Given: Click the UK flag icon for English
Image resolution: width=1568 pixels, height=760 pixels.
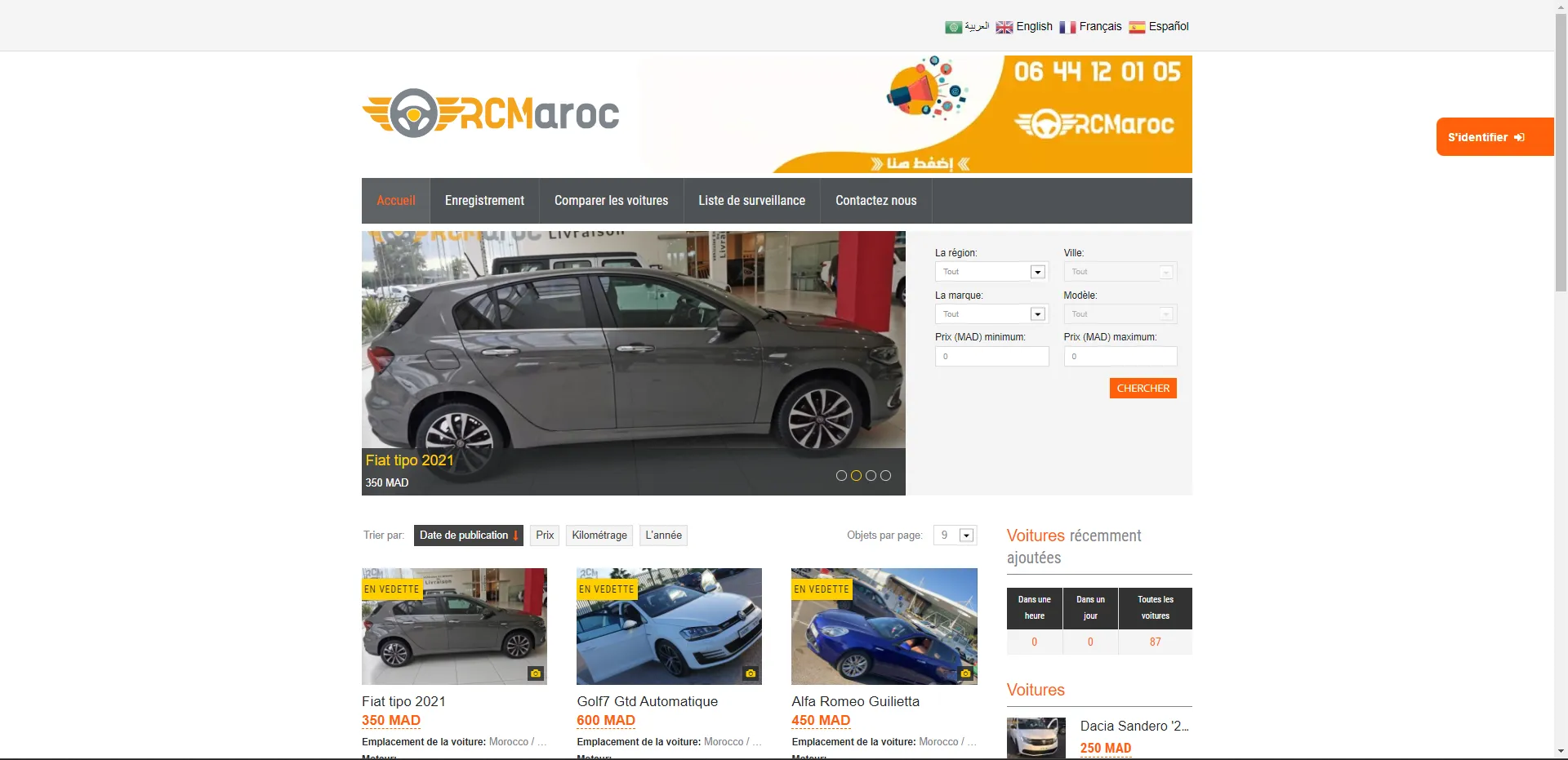Looking at the screenshot, I should pos(1004,27).
